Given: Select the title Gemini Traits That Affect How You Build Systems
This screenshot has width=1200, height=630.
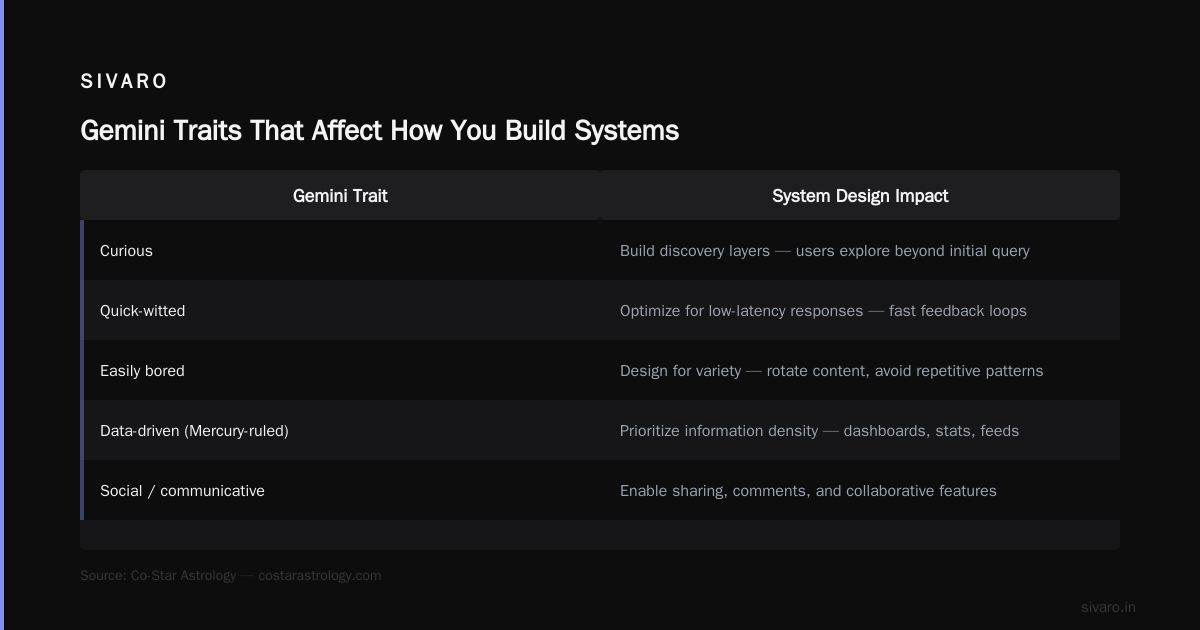Looking at the screenshot, I should [x=379, y=130].
